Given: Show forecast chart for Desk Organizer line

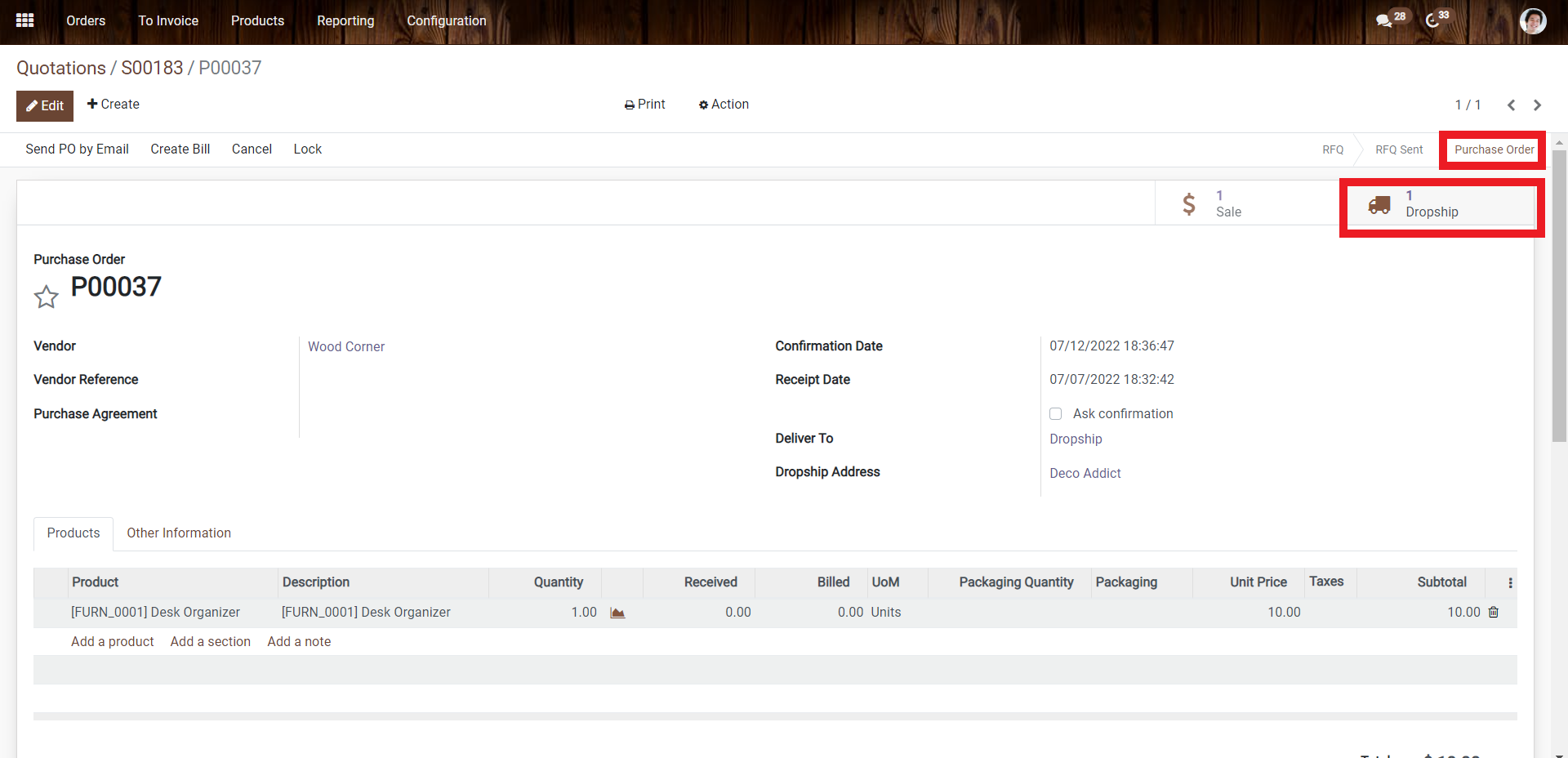Looking at the screenshot, I should pos(617,613).
